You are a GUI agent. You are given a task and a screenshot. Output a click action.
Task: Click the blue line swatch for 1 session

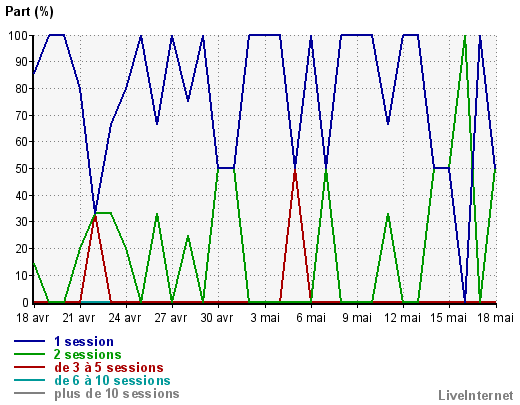[x=29, y=341]
